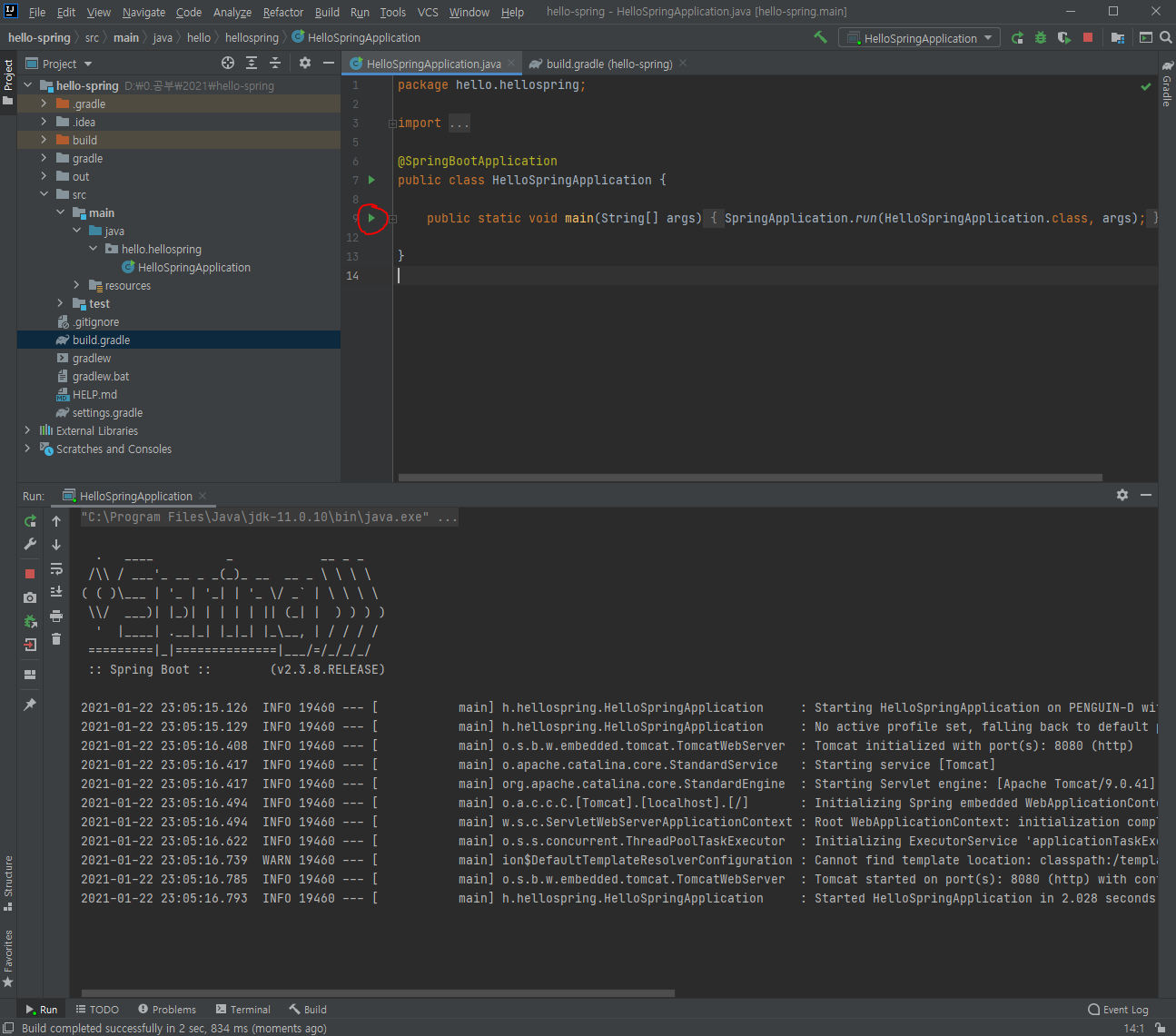
Task: Hide the Project tool window
Action: [329, 63]
